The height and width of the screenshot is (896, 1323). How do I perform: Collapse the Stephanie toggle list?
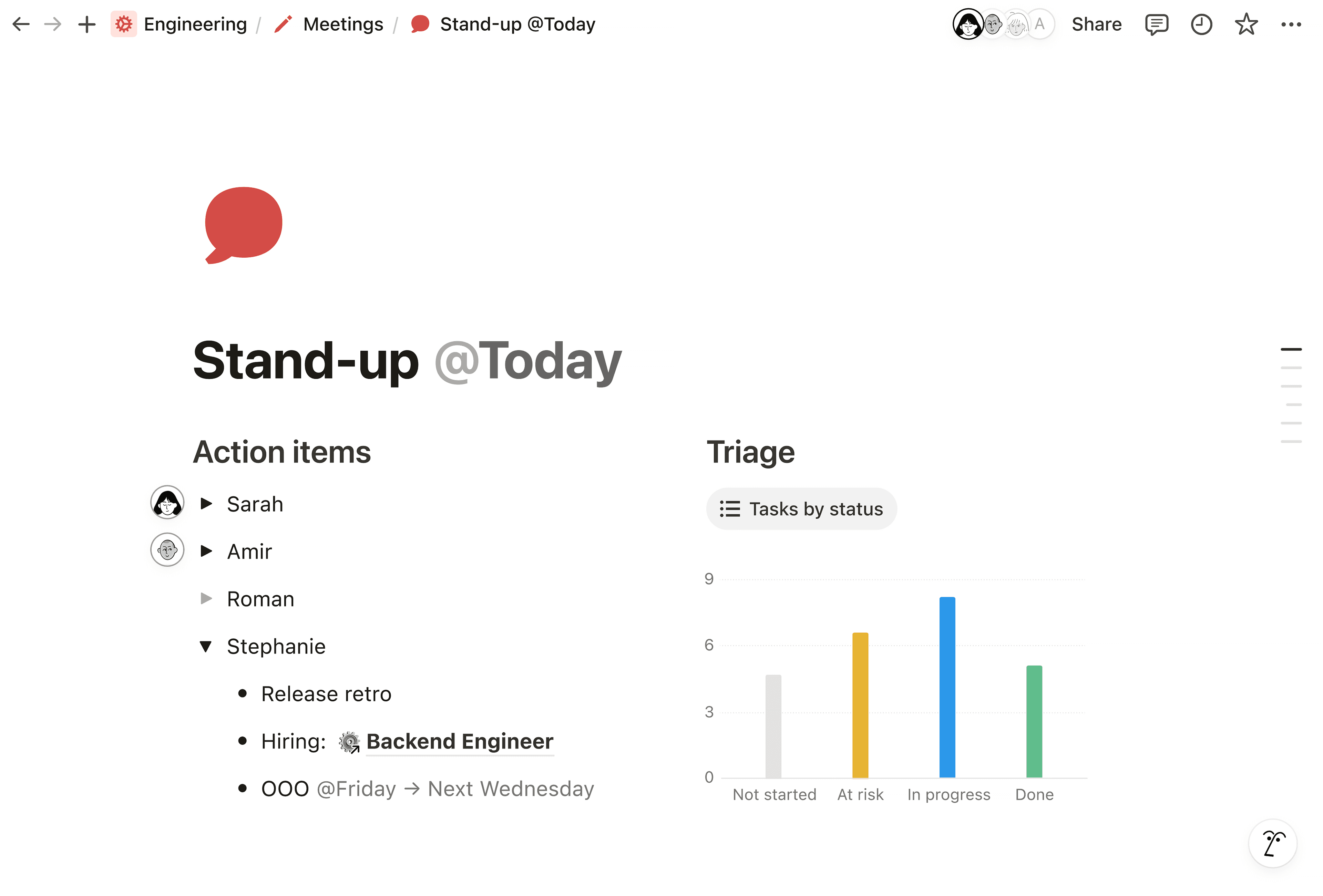206,646
